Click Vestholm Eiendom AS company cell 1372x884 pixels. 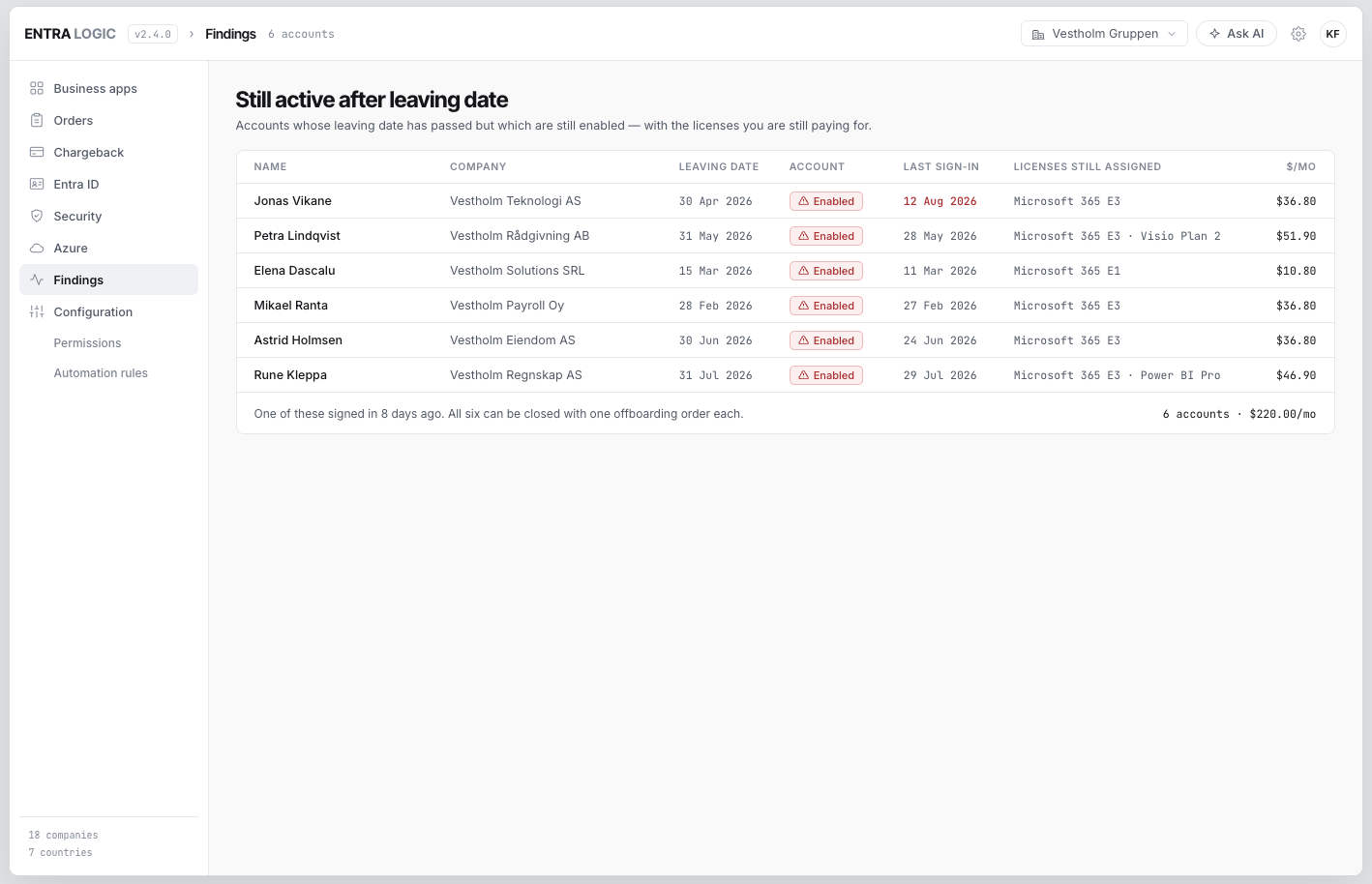(513, 340)
